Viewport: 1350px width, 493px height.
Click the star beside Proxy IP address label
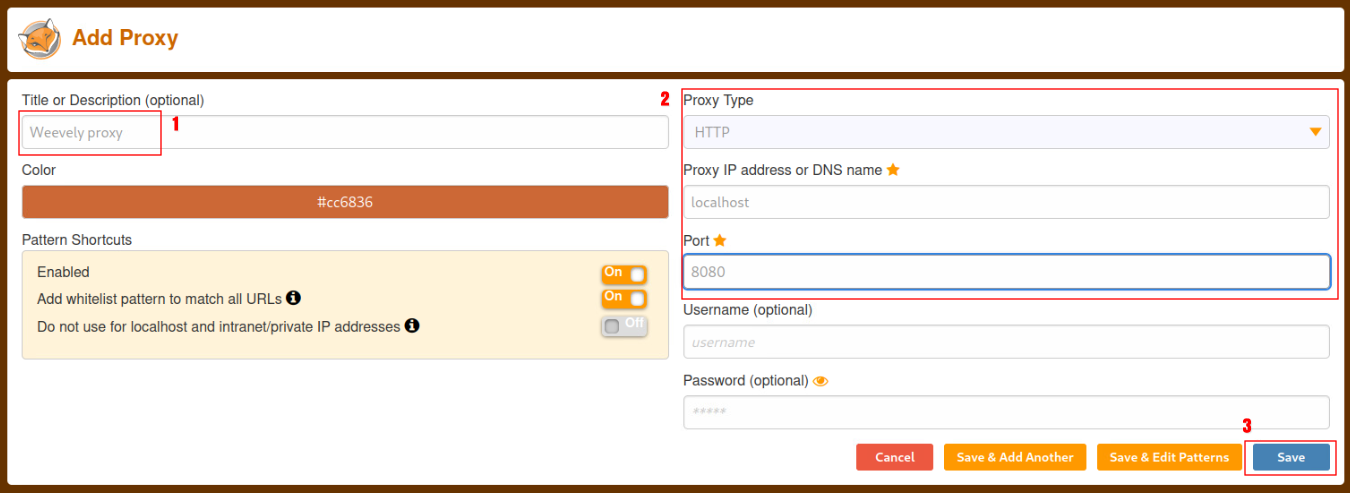[893, 170]
